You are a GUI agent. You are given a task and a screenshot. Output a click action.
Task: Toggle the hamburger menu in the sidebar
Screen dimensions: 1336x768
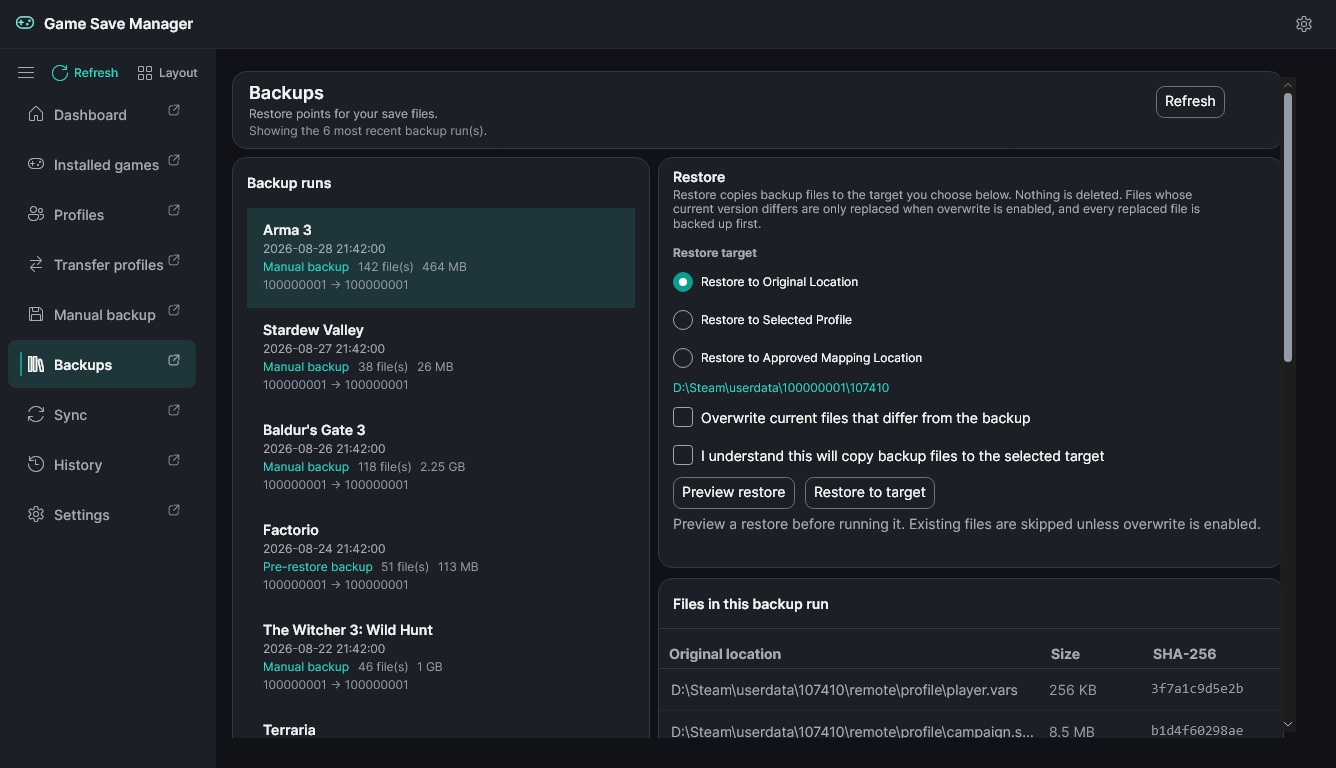(26, 73)
